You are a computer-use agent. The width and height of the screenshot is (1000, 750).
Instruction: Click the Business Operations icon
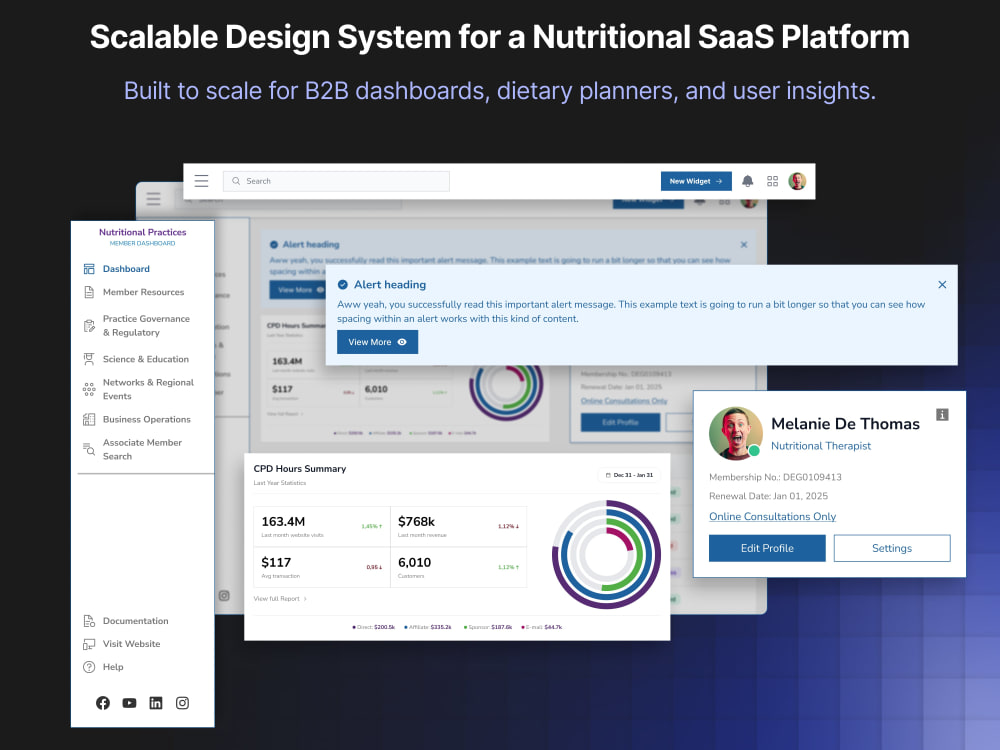click(x=89, y=419)
